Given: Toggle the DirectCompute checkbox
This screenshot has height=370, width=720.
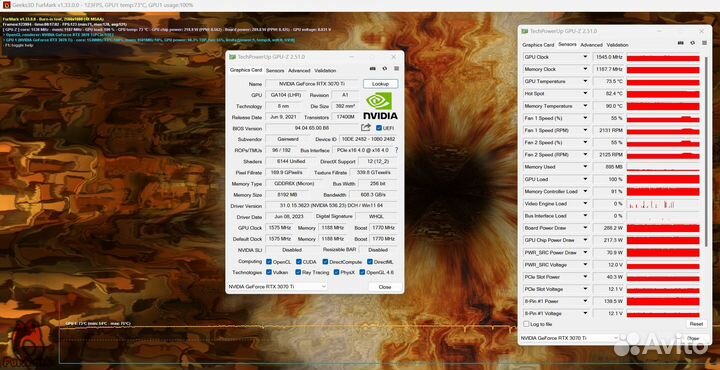Looking at the screenshot, I should click(x=325, y=262).
